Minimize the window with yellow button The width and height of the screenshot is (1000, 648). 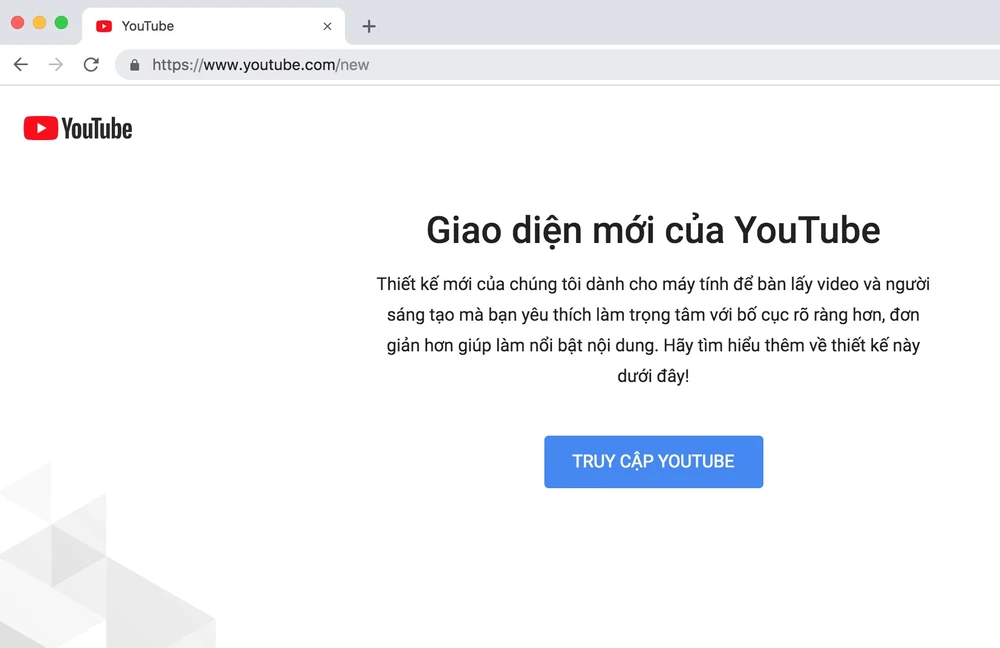click(40, 22)
